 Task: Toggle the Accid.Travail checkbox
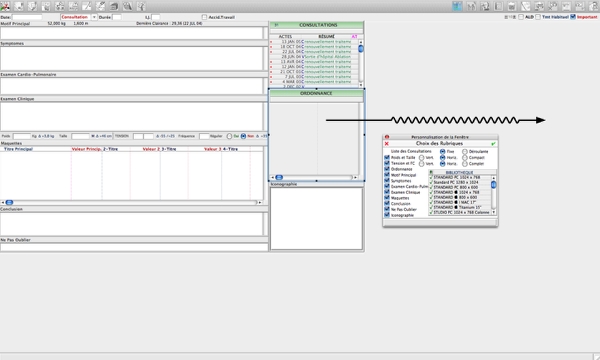[204, 17]
